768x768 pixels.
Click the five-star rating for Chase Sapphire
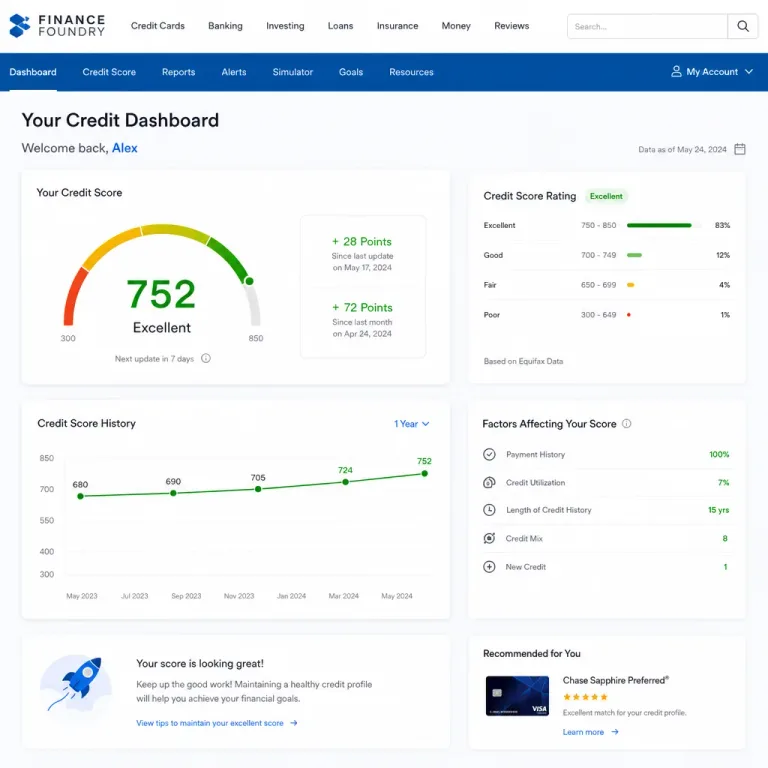pyautogui.click(x=585, y=697)
